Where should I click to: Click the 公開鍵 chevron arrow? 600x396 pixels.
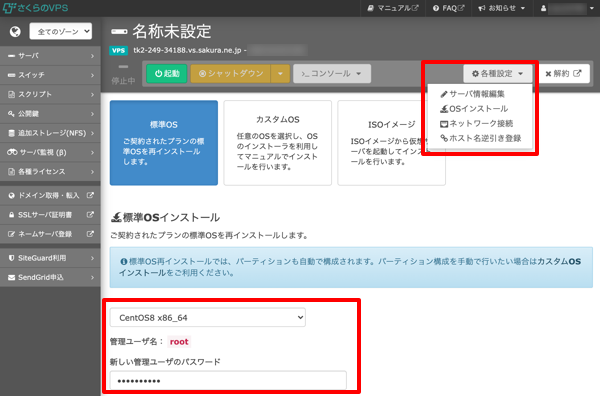[92, 114]
